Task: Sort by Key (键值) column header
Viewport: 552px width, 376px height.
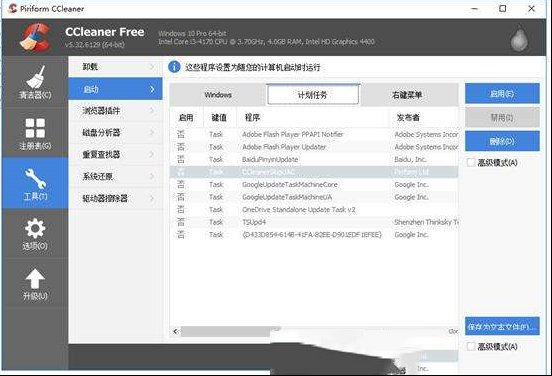Action: 219,118
